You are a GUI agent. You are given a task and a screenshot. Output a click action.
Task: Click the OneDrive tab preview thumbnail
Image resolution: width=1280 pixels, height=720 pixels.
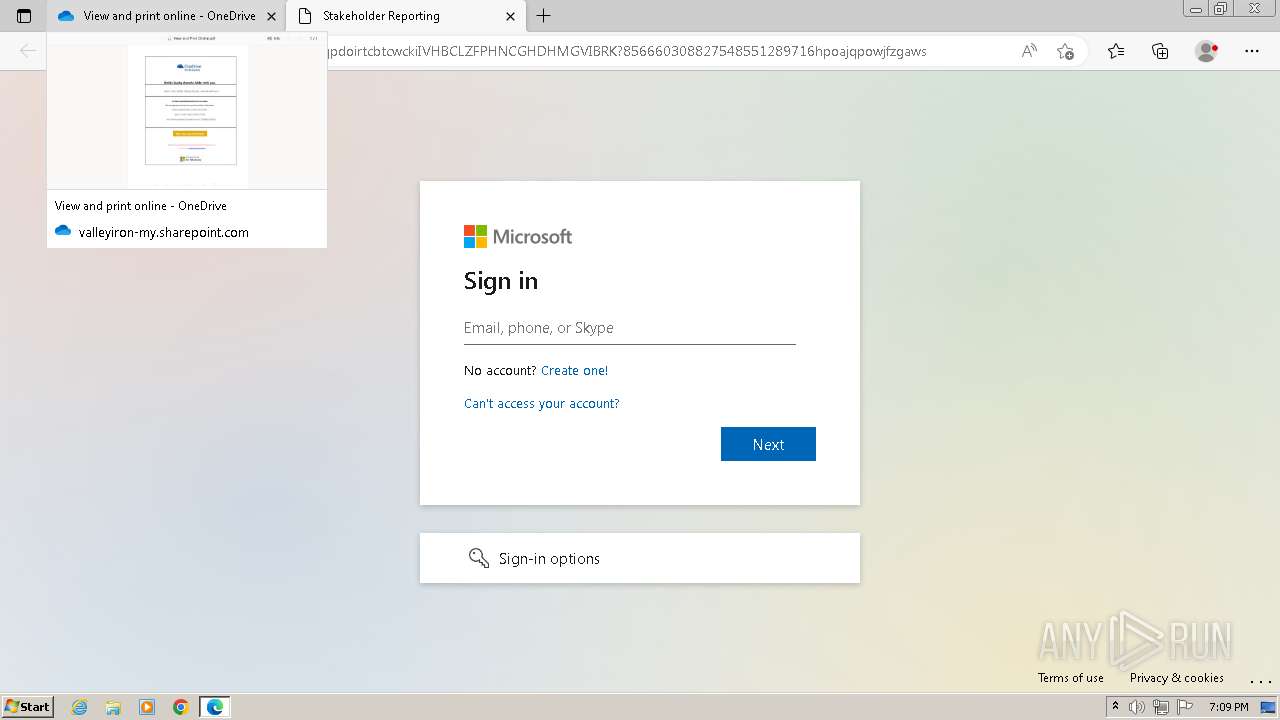tap(187, 110)
